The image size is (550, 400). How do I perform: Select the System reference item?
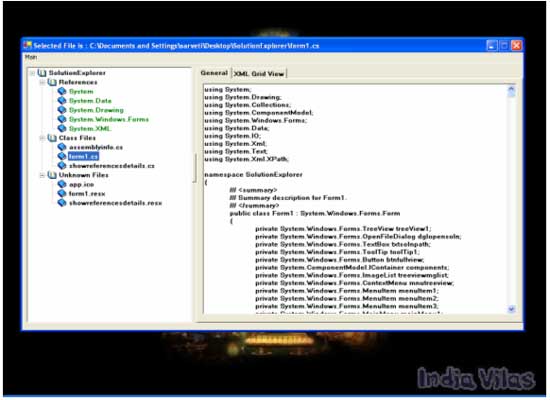tap(81, 92)
